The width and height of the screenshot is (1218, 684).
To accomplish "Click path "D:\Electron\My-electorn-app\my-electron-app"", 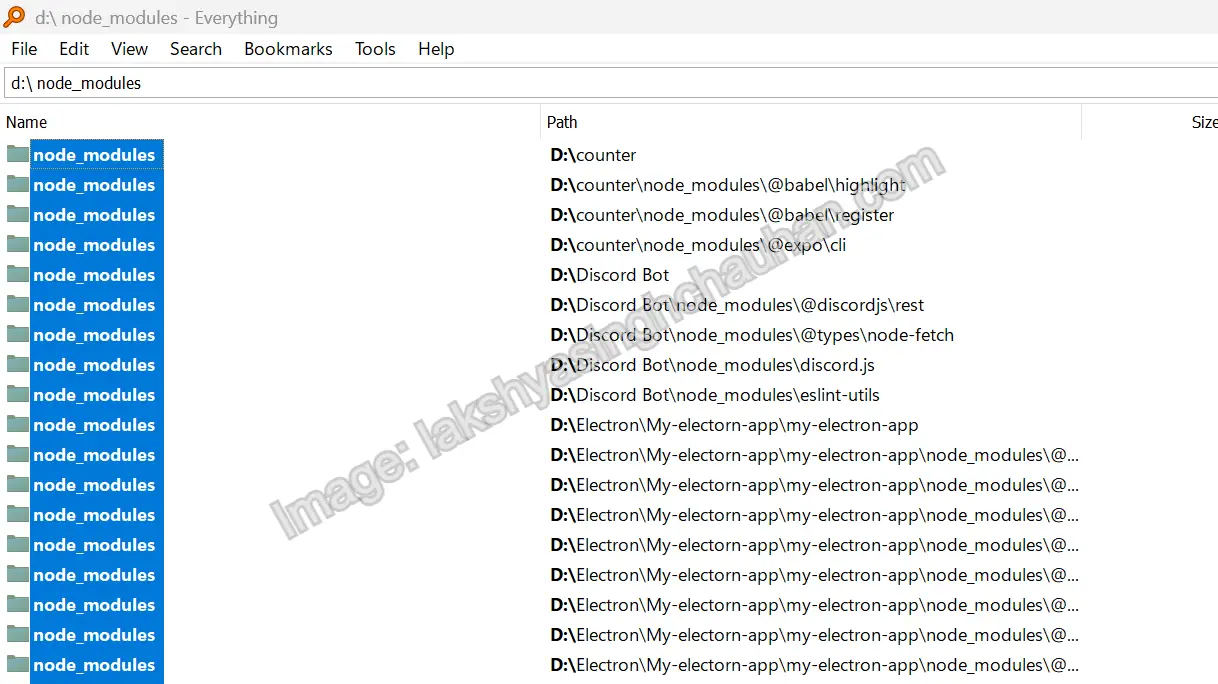I will [734, 425].
